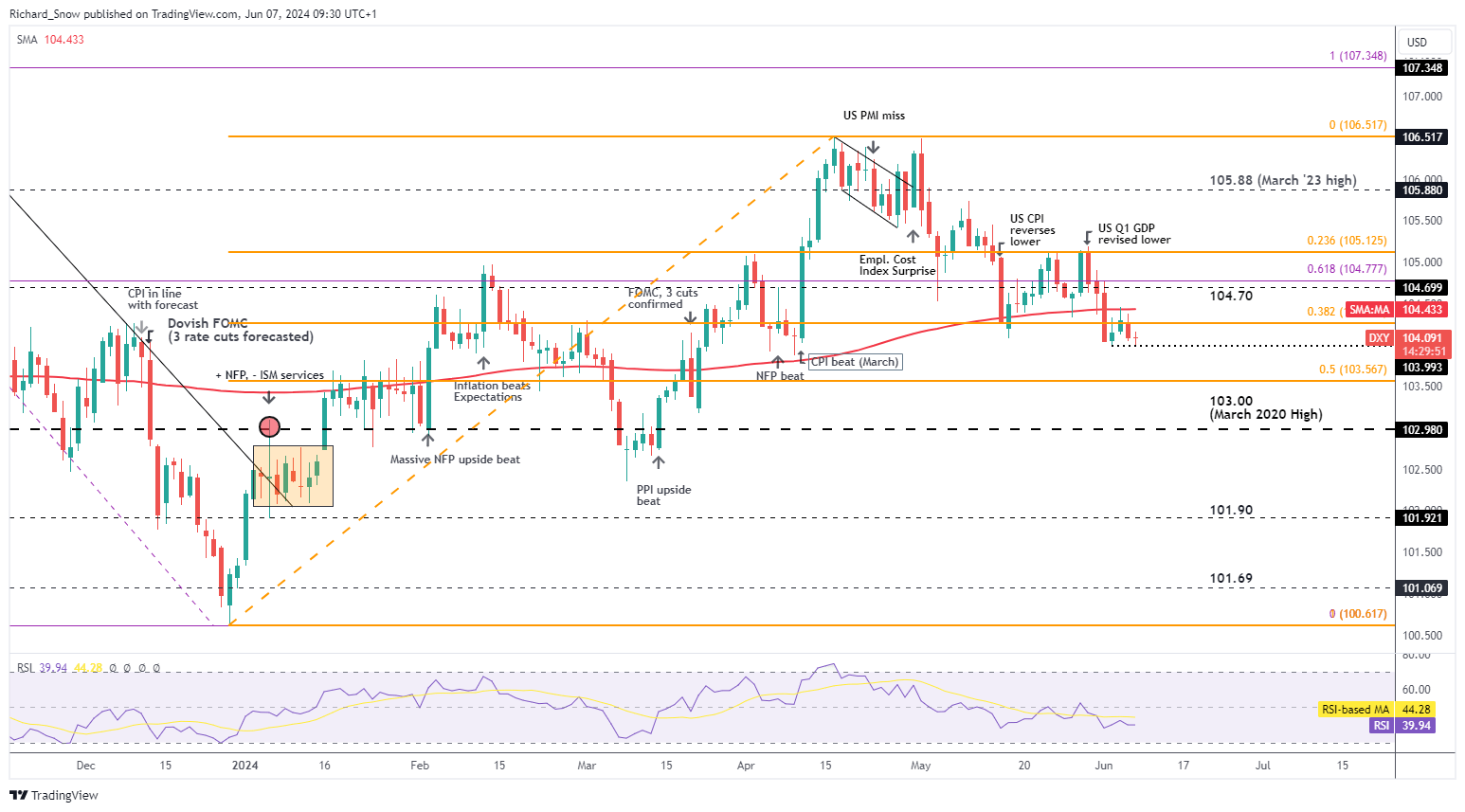1465x812 pixels.
Task: Click the Empl. Cost Index Surprise note
Action: point(897,265)
